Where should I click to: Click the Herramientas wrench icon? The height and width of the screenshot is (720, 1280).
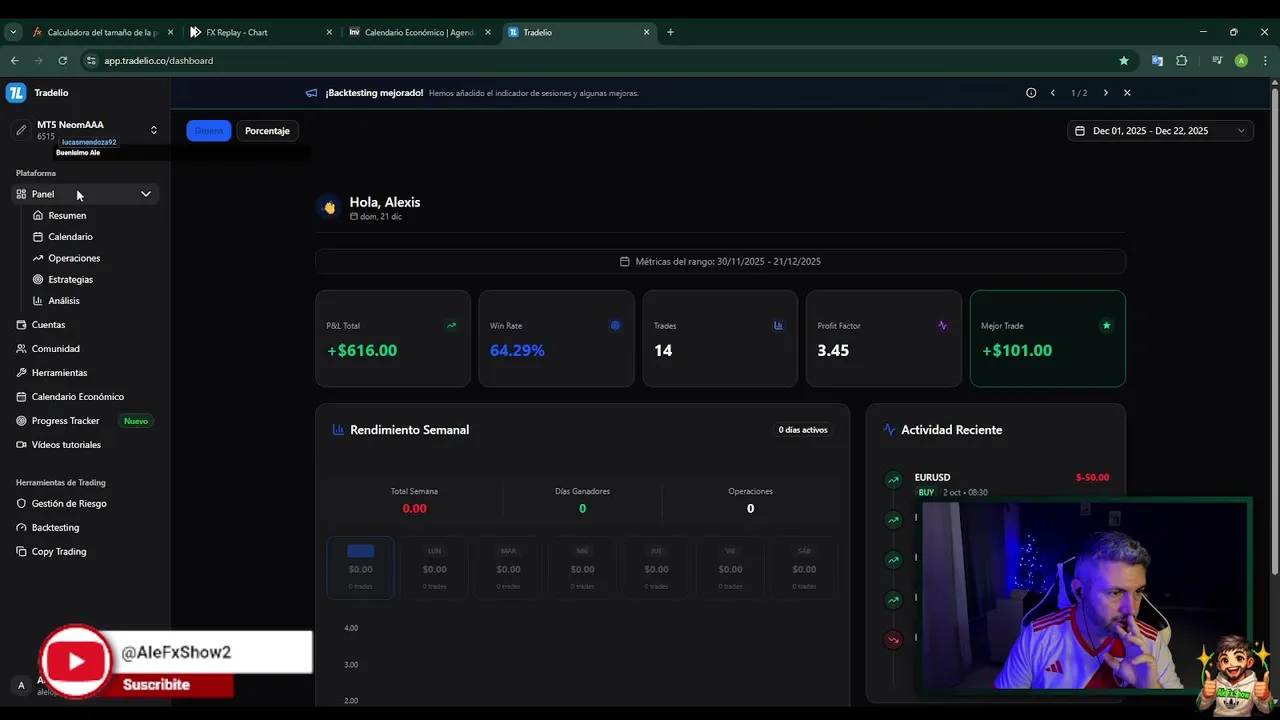click(22, 373)
